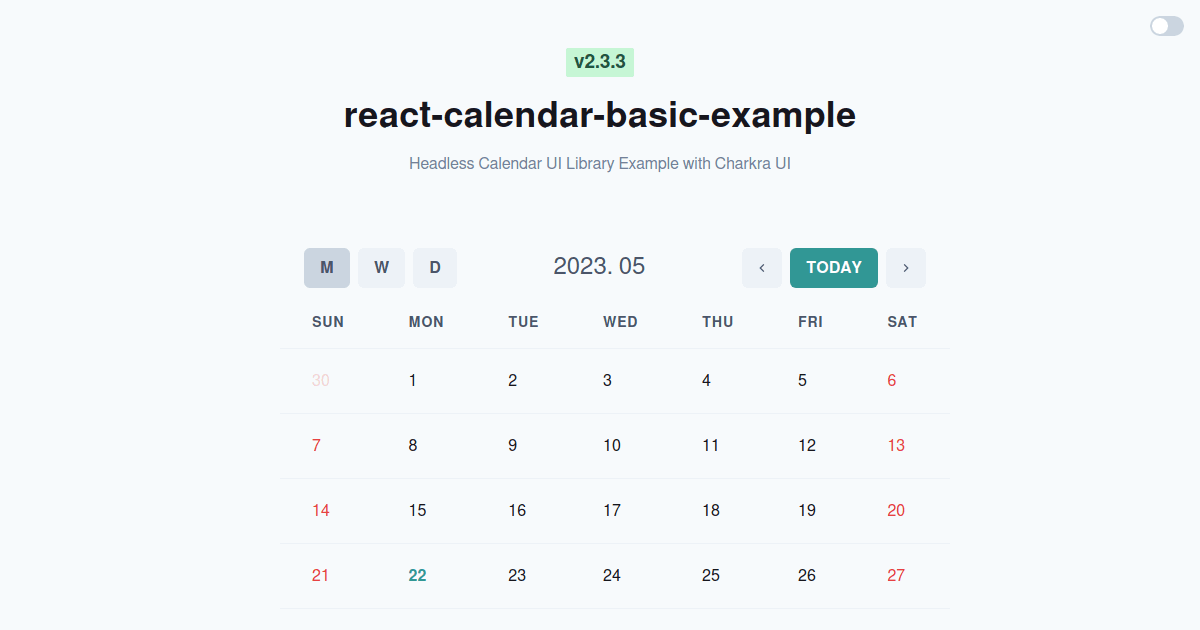Switch calendar to Week view with W button

381,267
